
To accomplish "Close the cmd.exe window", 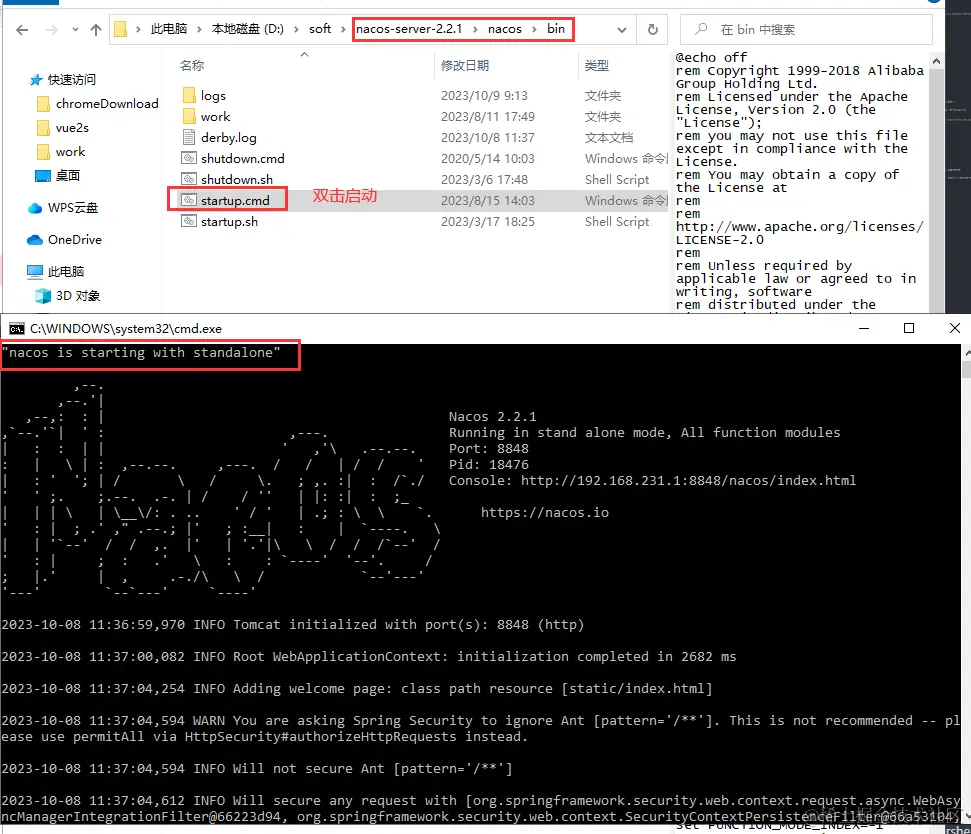I will [955, 329].
